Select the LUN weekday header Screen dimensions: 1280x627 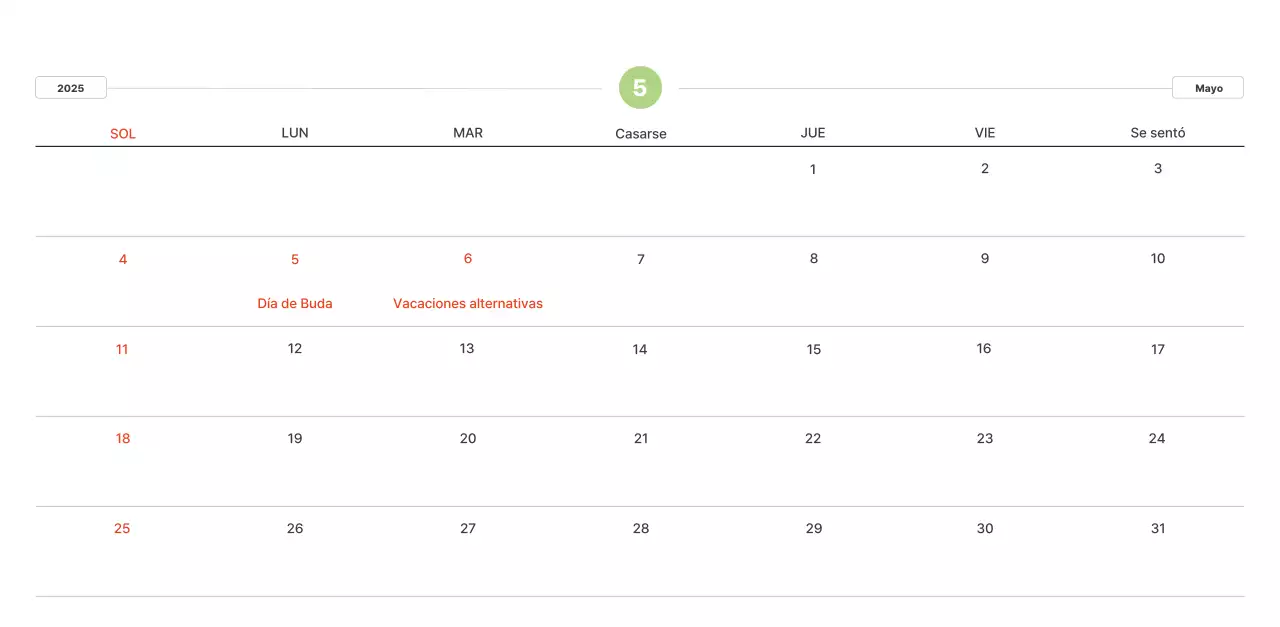point(295,133)
